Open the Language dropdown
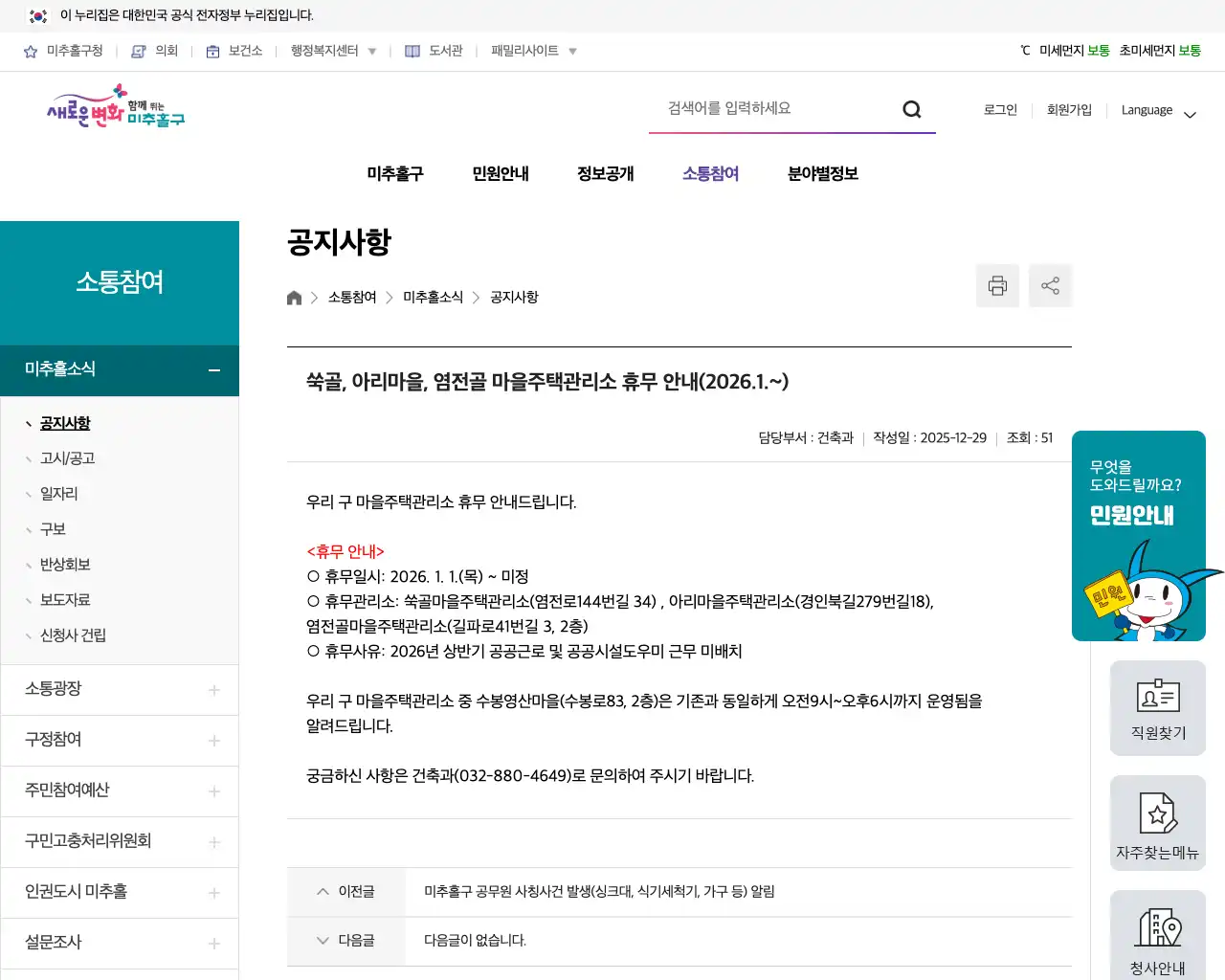Viewport: 1225px width, 980px height. coord(1158,111)
